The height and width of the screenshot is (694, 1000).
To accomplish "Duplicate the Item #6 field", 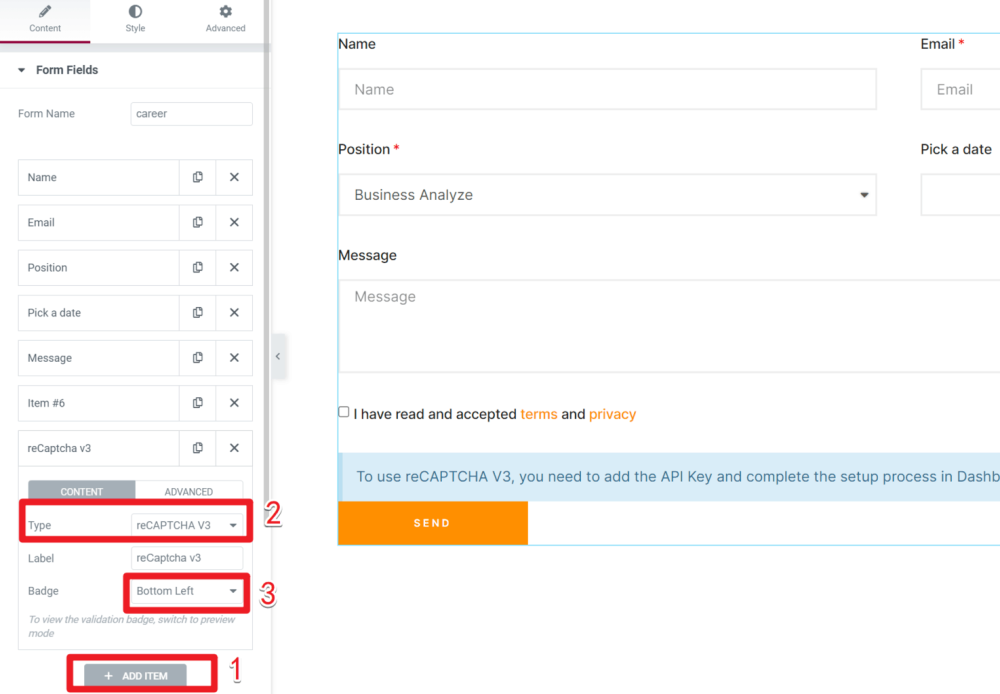I will tap(198, 403).
